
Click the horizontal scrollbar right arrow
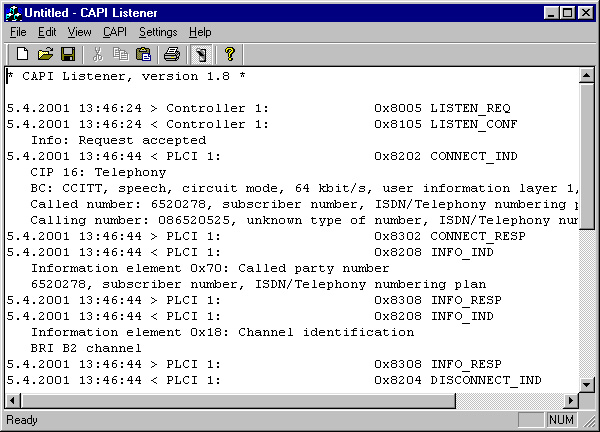pyautogui.click(x=571, y=401)
